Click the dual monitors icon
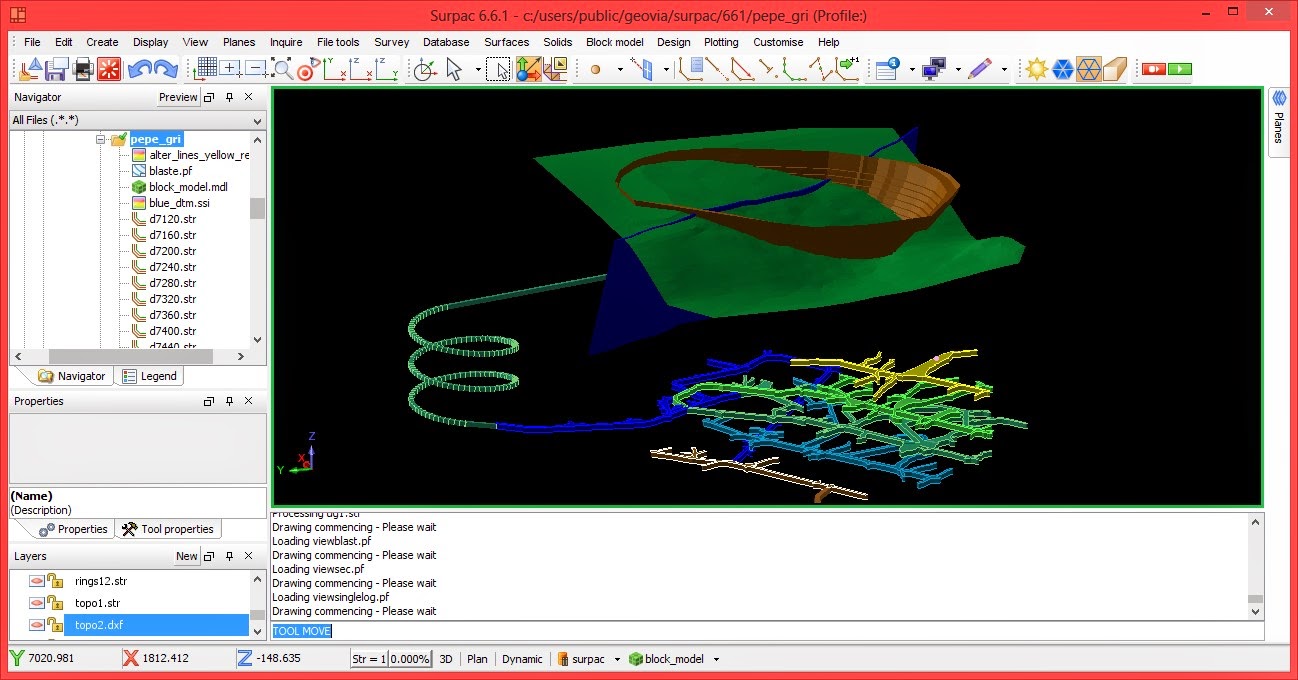1298x680 pixels. point(934,69)
